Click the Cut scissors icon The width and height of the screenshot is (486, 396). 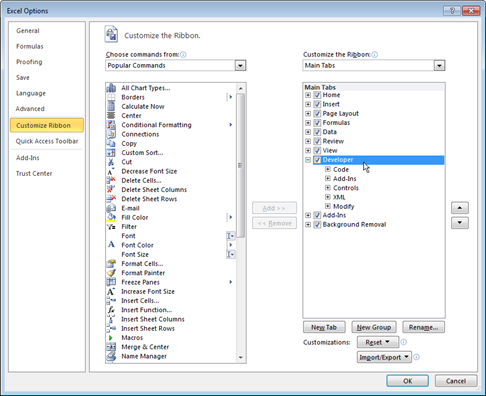tap(111, 162)
